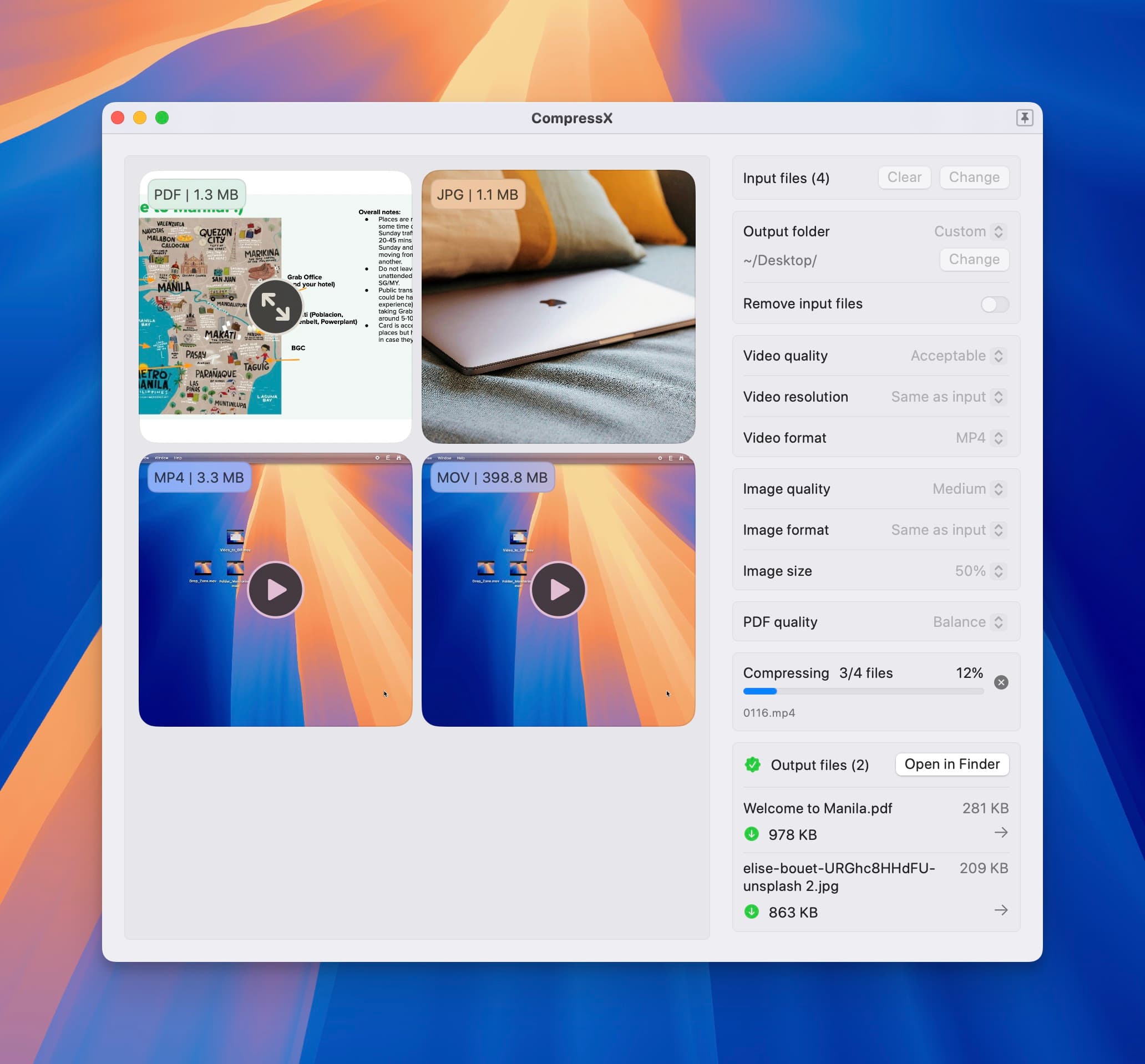The height and width of the screenshot is (1064, 1145).
Task: Click the Change button for input files
Action: coord(975,178)
